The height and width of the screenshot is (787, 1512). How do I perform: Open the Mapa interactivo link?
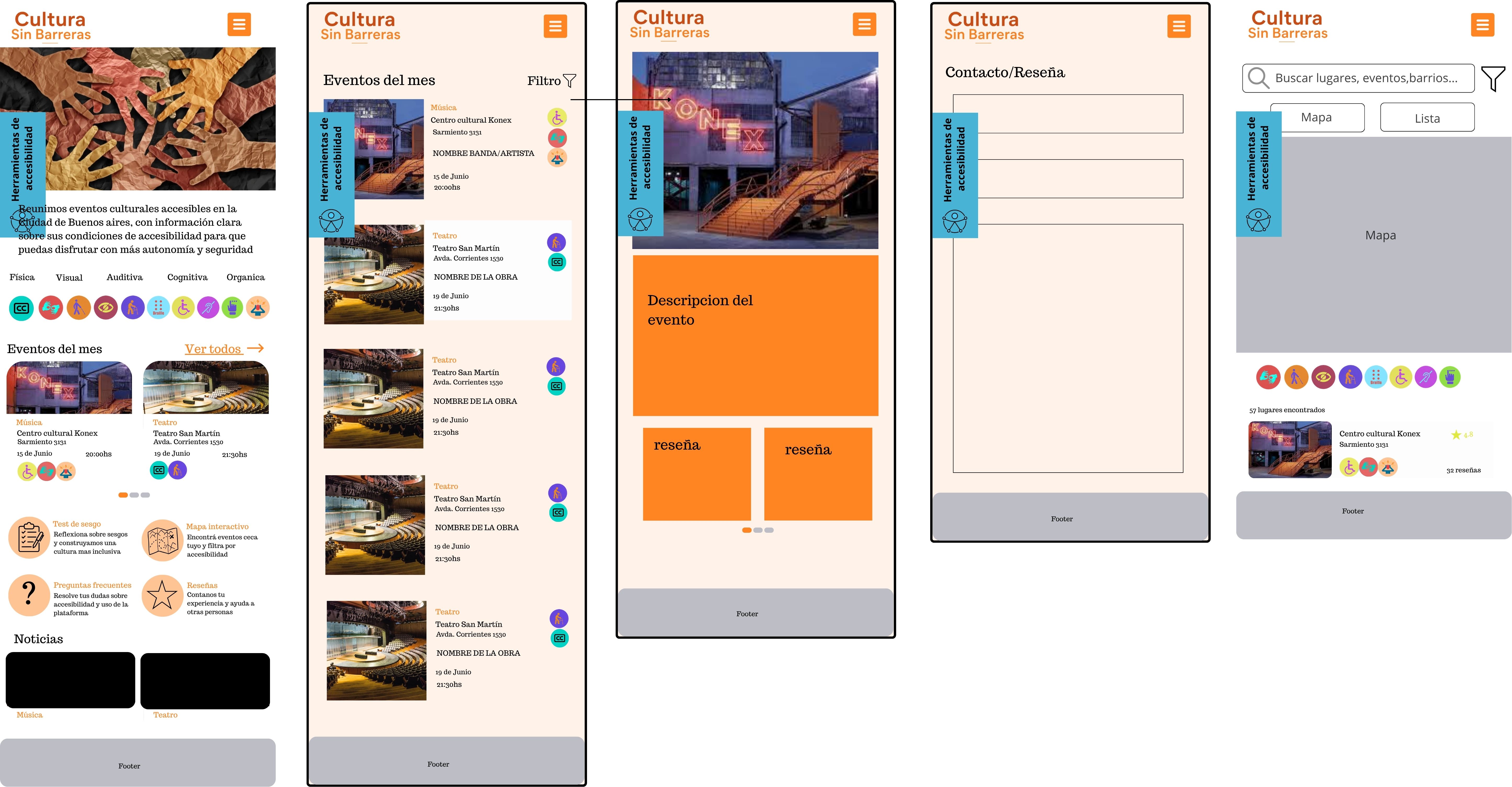217,527
